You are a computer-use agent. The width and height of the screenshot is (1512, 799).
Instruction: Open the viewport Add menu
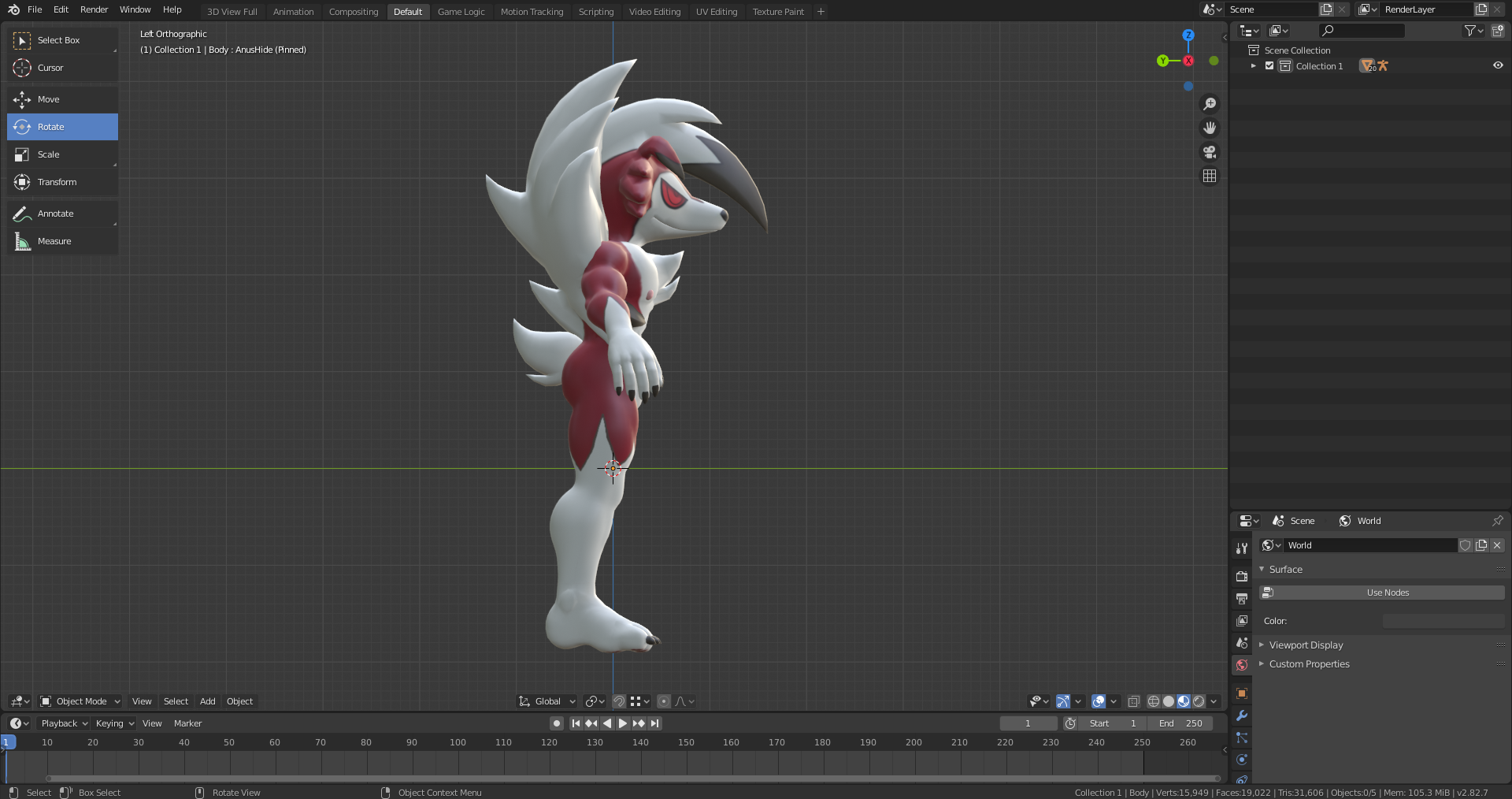click(x=207, y=701)
